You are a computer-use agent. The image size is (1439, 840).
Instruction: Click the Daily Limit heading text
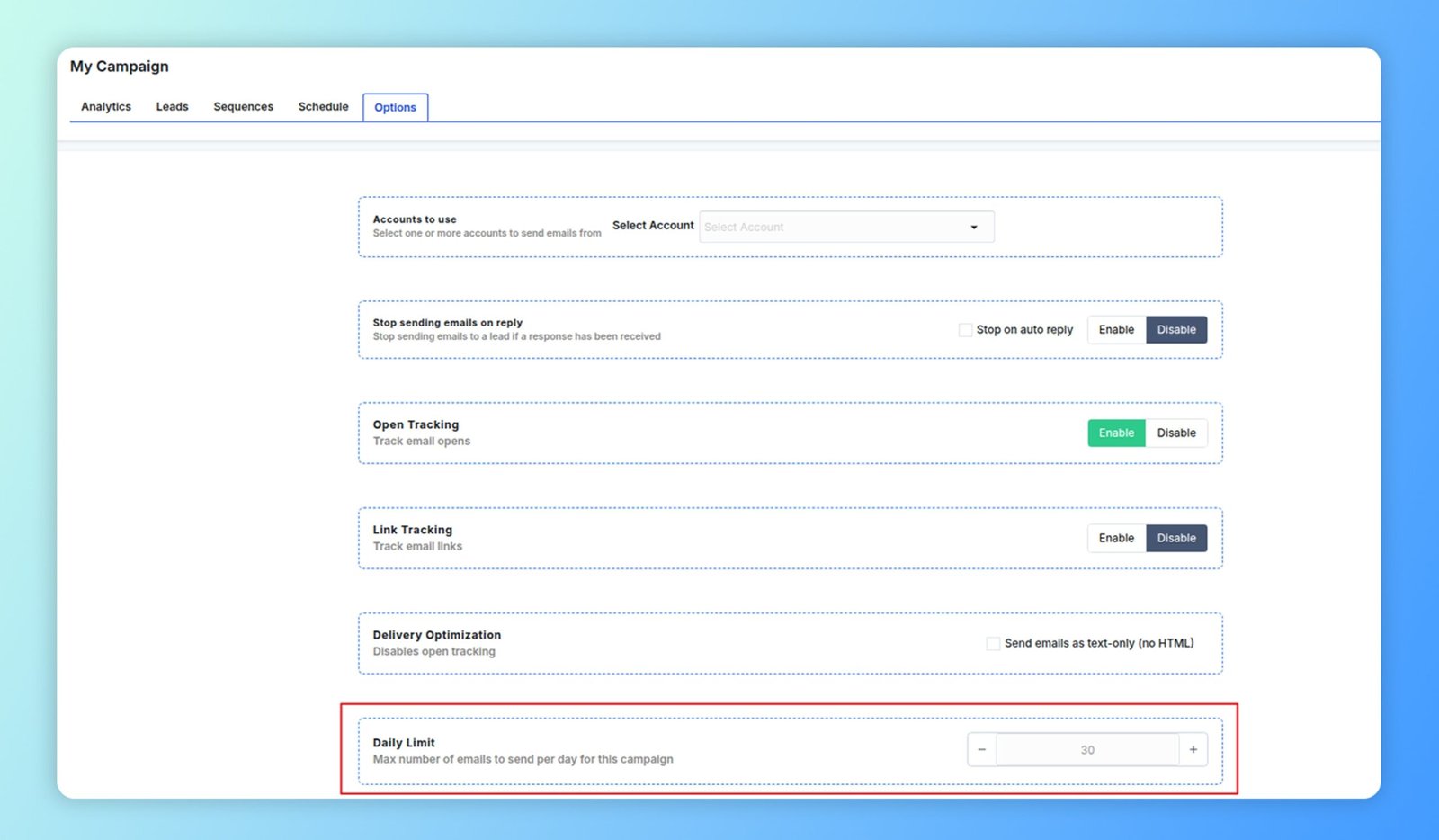pos(404,743)
